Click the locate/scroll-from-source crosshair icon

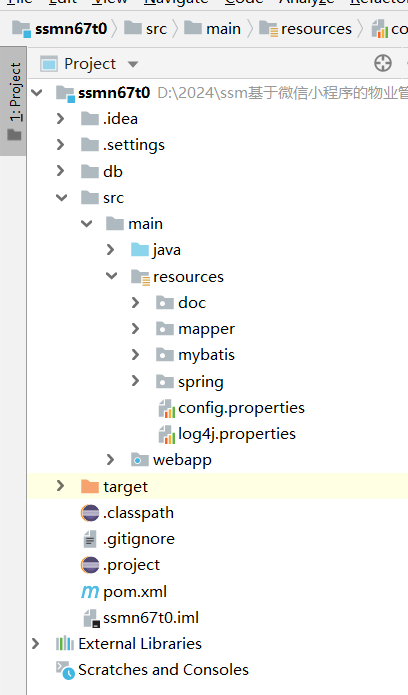[x=383, y=63]
